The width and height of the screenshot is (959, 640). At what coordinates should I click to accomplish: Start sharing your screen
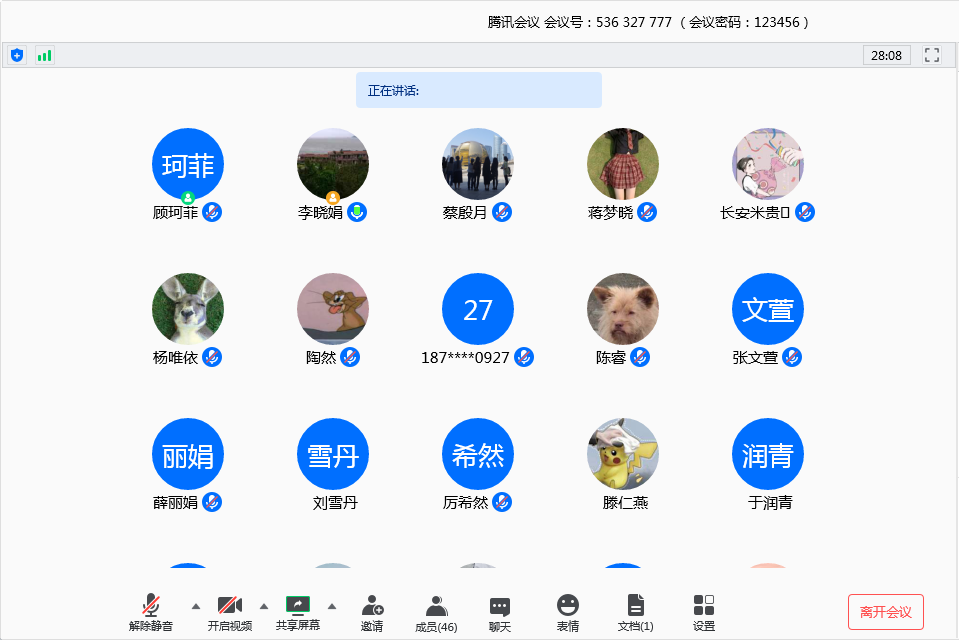(x=298, y=611)
